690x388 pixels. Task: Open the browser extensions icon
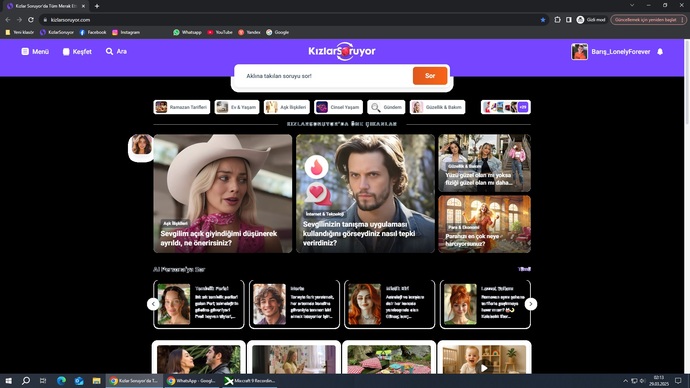(x=557, y=20)
